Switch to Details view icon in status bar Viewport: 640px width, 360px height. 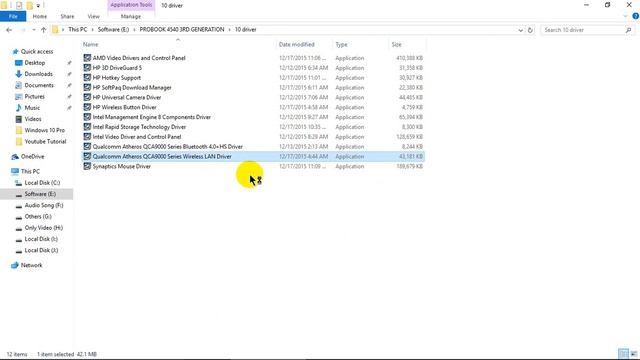[x=623, y=354]
